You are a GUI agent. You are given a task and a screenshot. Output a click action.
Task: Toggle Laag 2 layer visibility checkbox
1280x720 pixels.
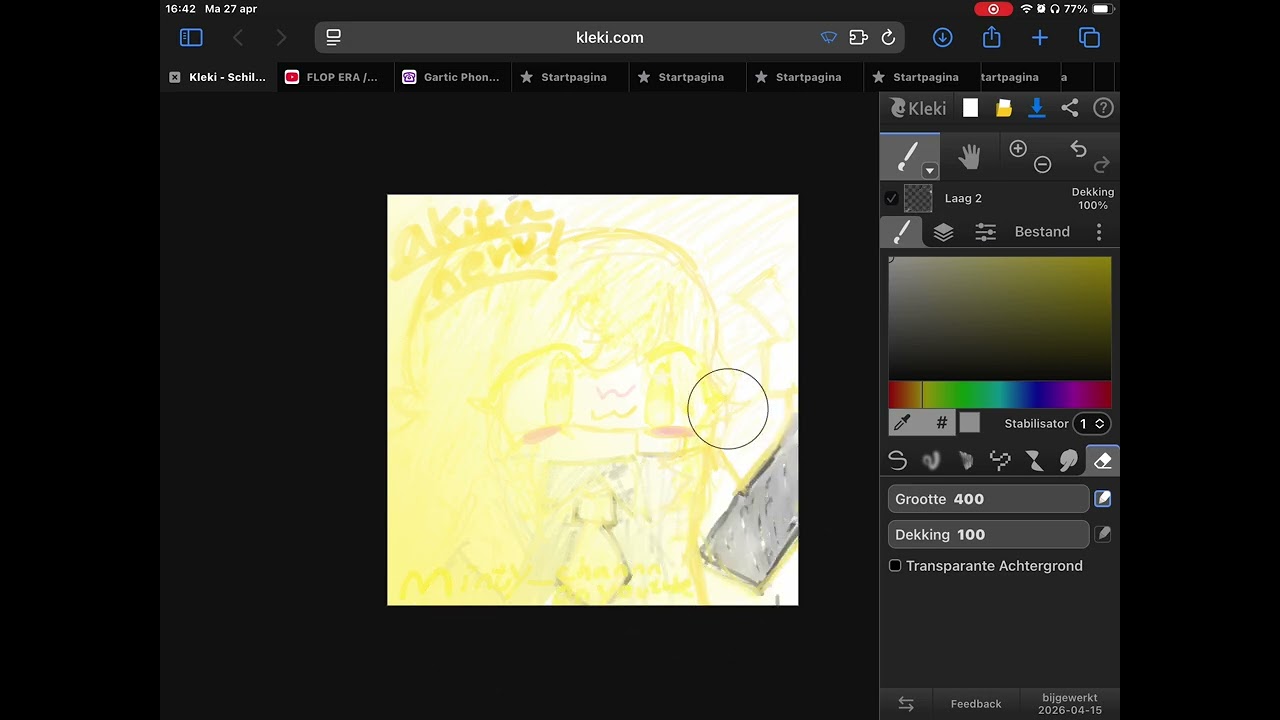coord(891,198)
